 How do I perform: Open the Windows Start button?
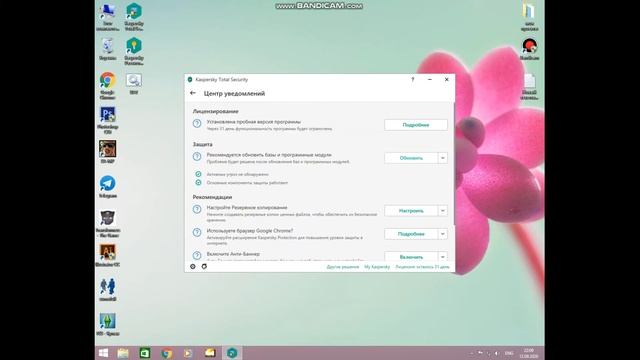coord(103,353)
